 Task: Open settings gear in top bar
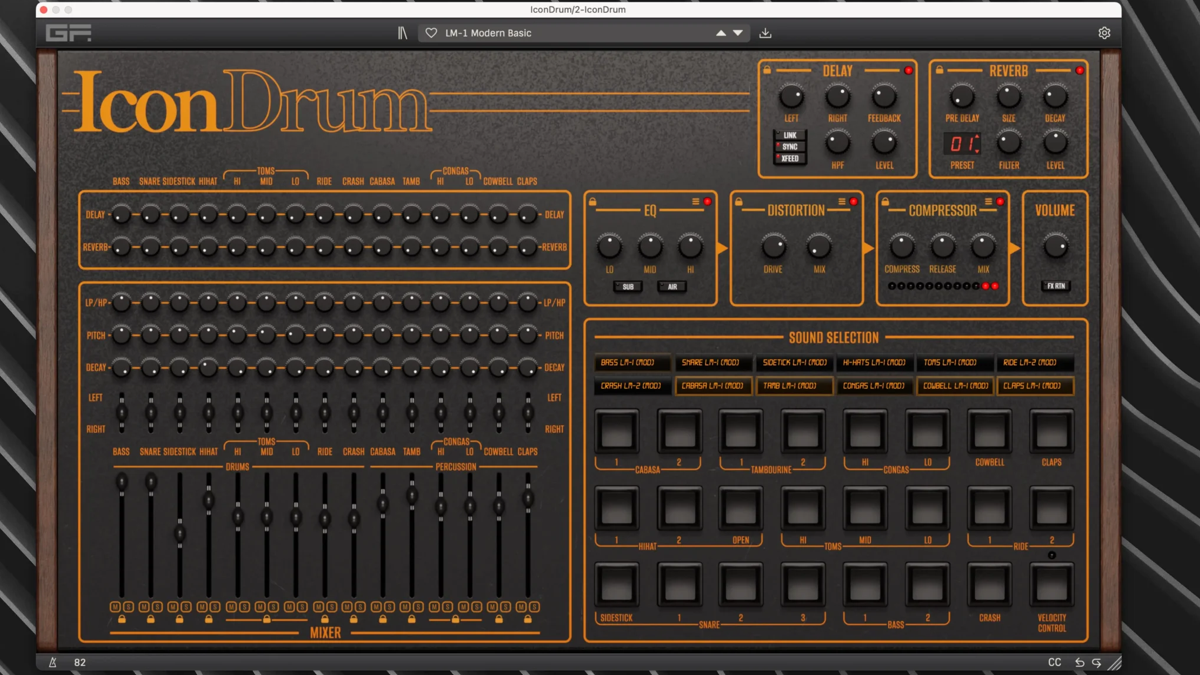coord(1104,33)
